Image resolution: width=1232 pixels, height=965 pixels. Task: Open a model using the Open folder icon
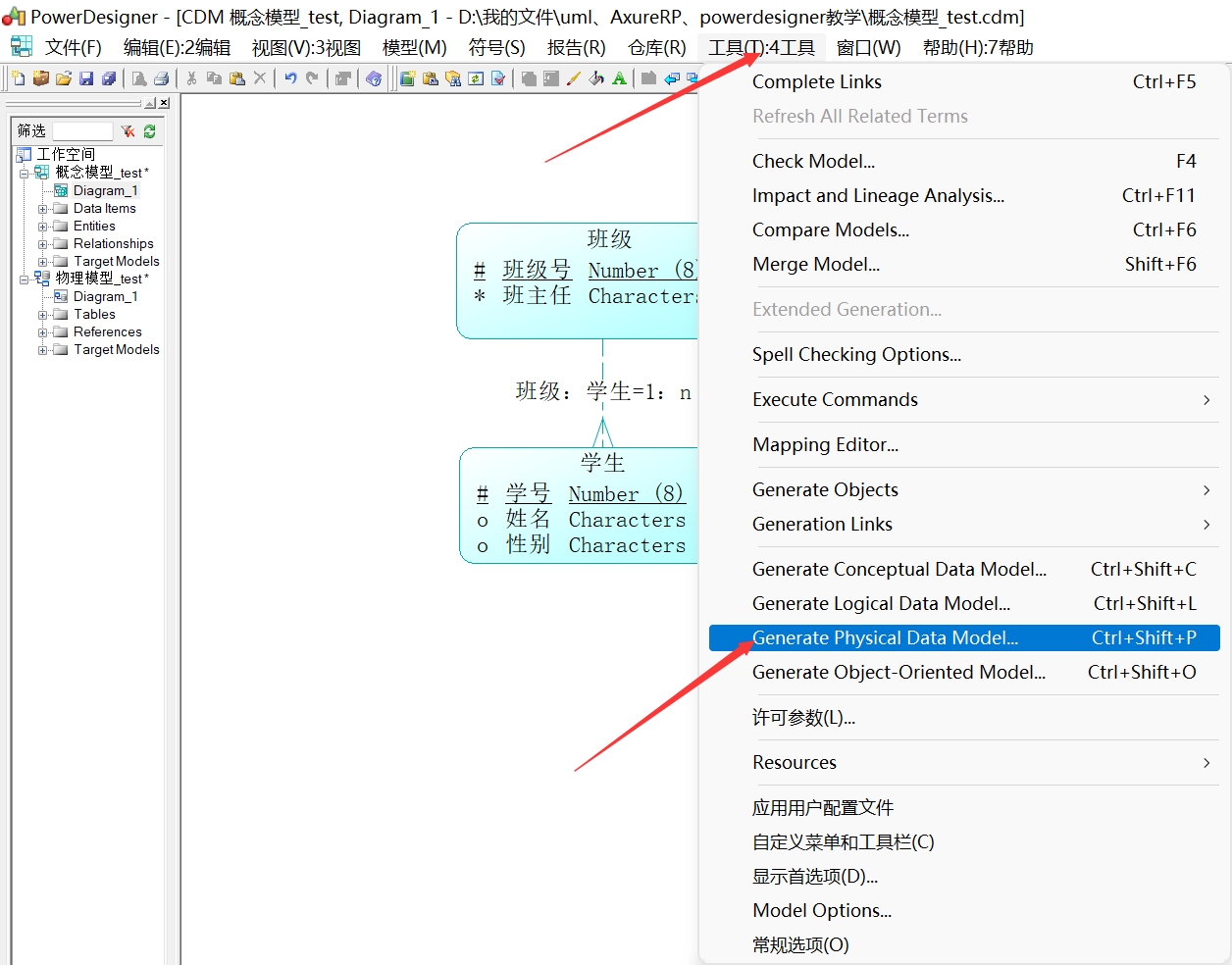click(64, 78)
